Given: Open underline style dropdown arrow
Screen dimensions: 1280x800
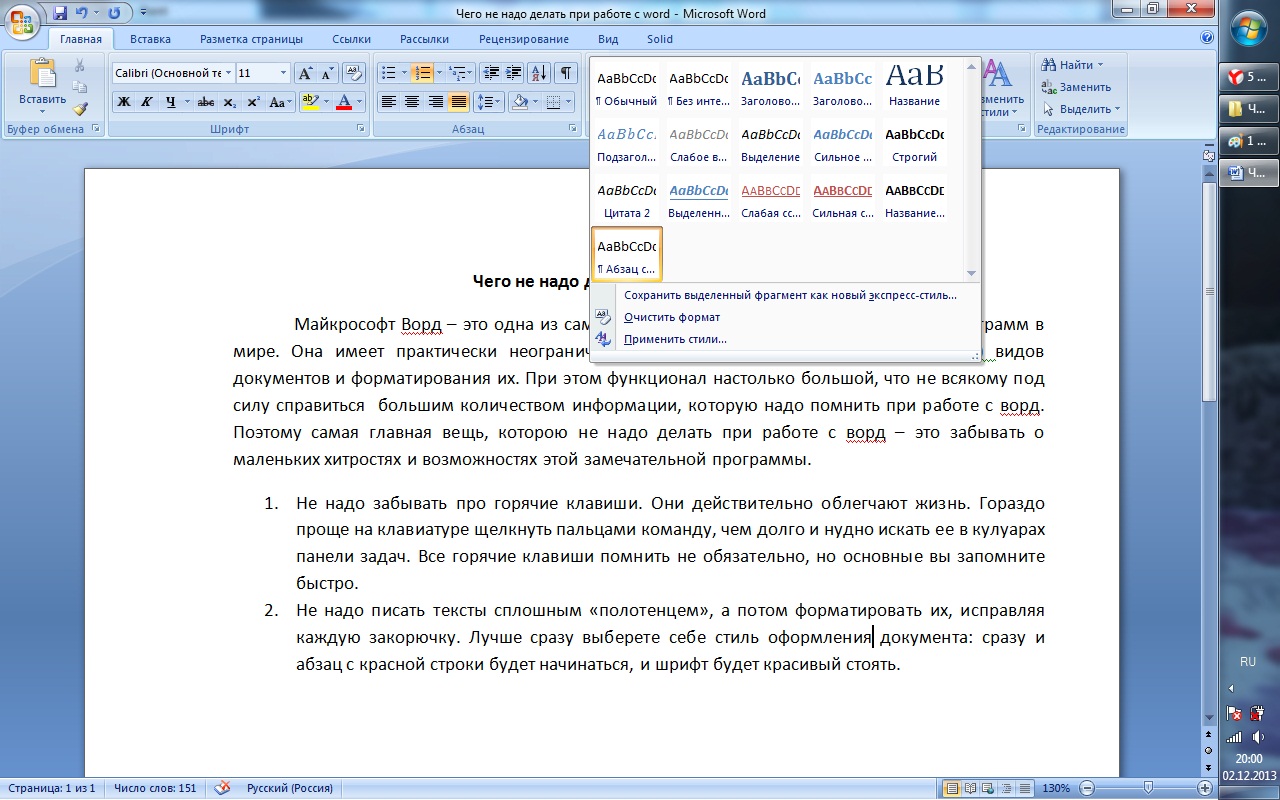Looking at the screenshot, I should point(187,102).
